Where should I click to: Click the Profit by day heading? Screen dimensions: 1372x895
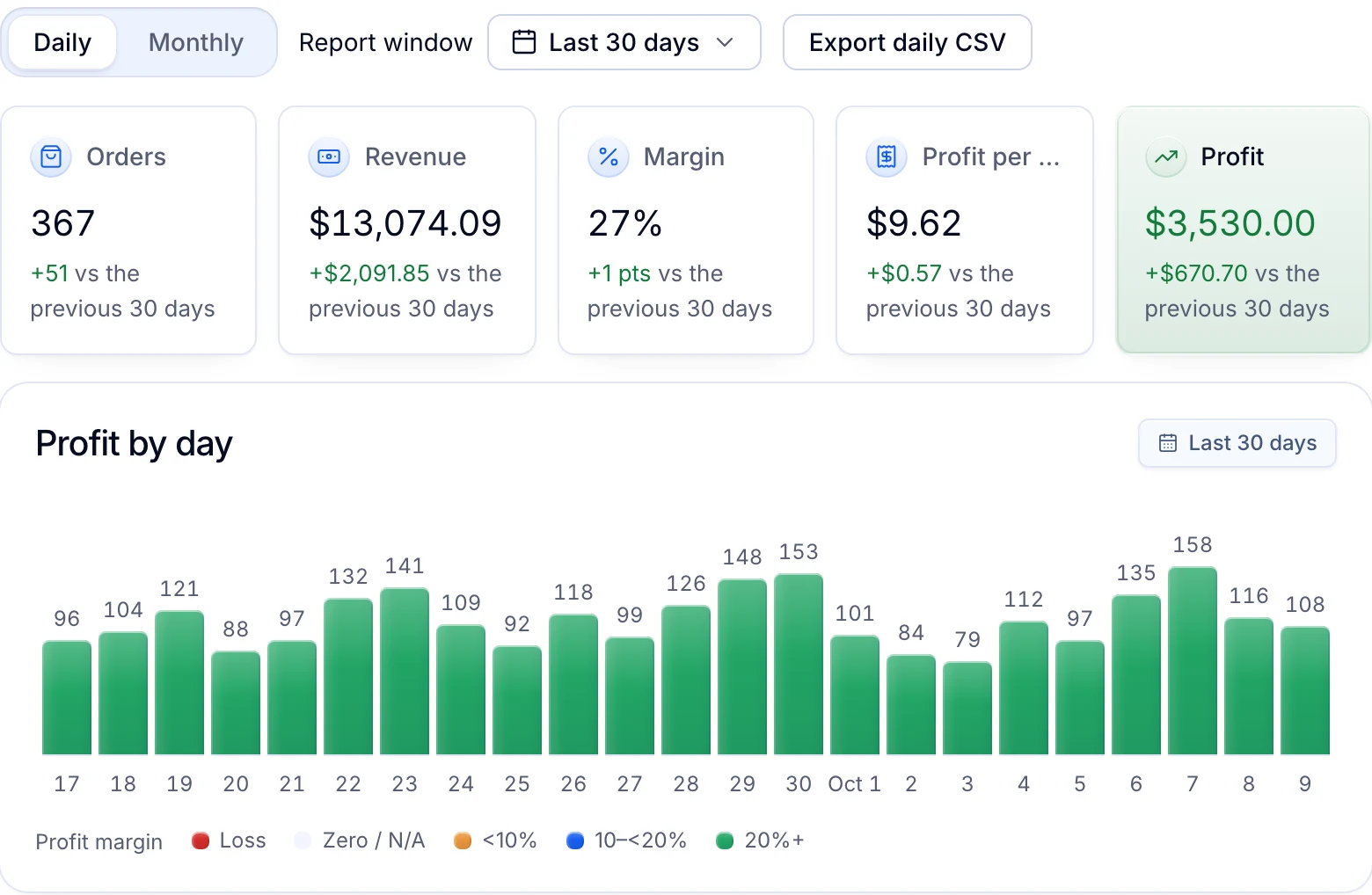[134, 444]
